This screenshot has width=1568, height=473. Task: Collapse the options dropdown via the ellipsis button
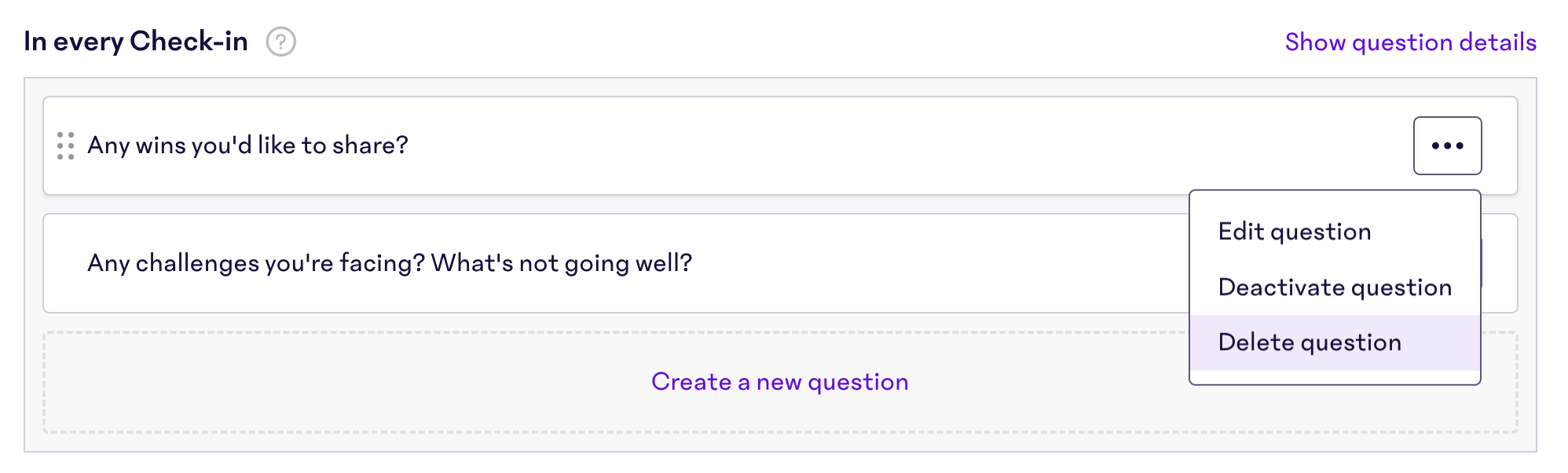point(1447,145)
